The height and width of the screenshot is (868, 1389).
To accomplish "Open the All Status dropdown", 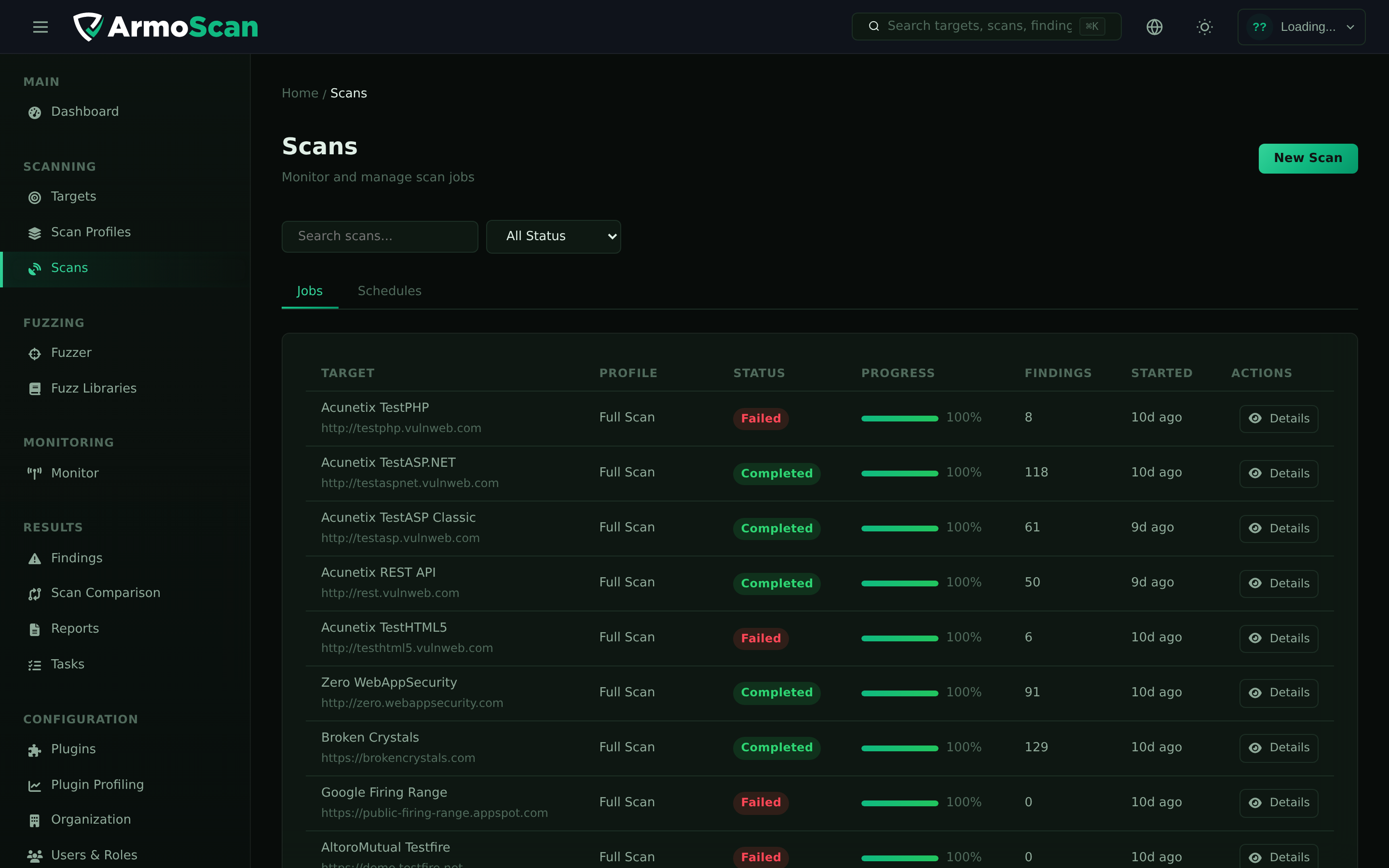I will tap(553, 236).
